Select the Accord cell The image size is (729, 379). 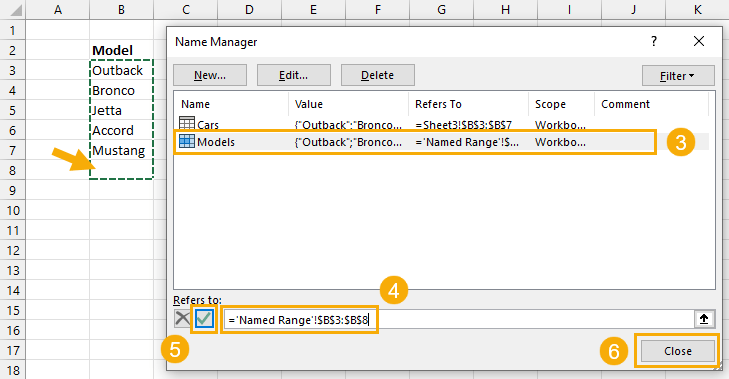click(121, 130)
